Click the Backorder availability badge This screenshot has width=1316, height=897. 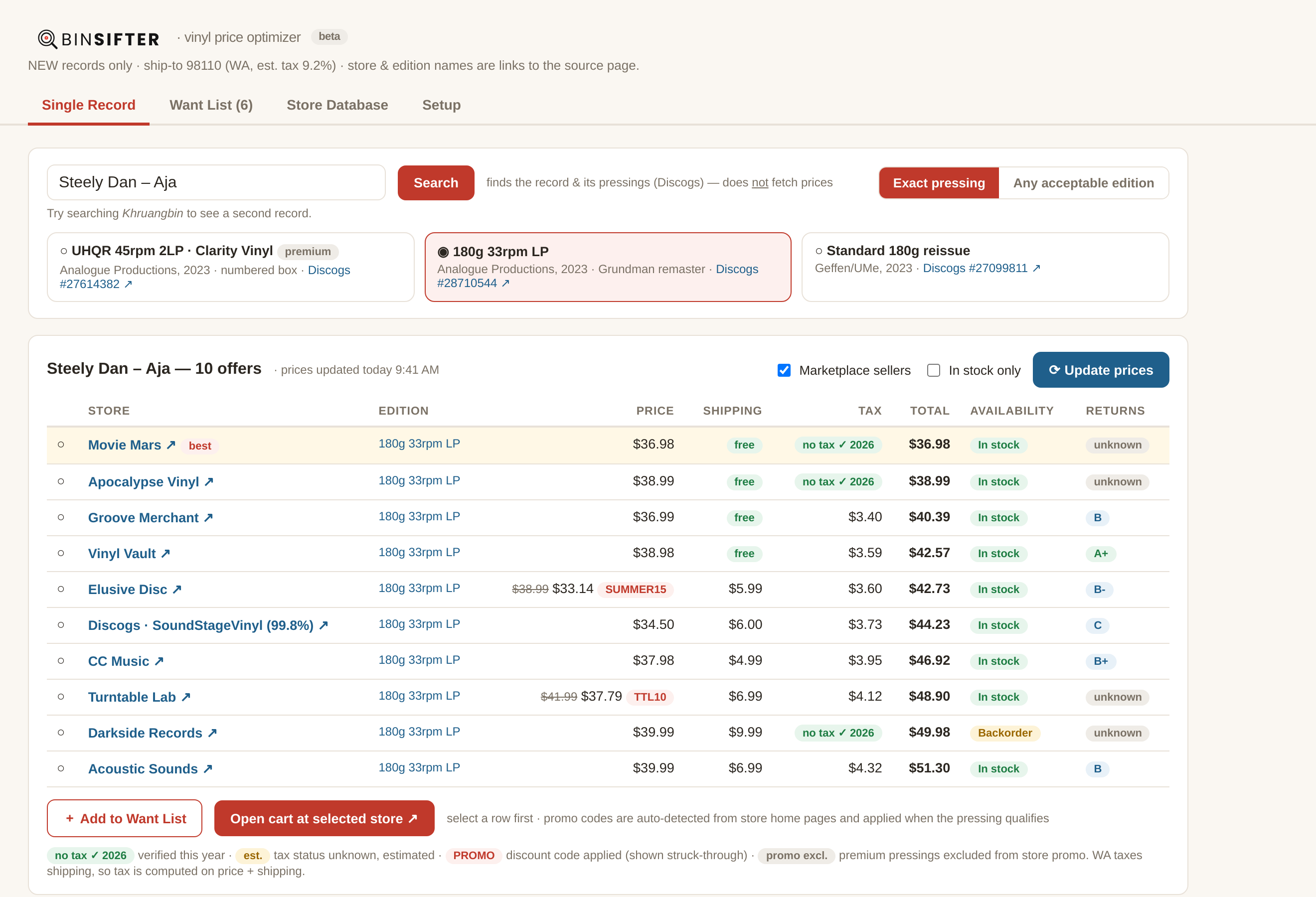[1004, 734]
